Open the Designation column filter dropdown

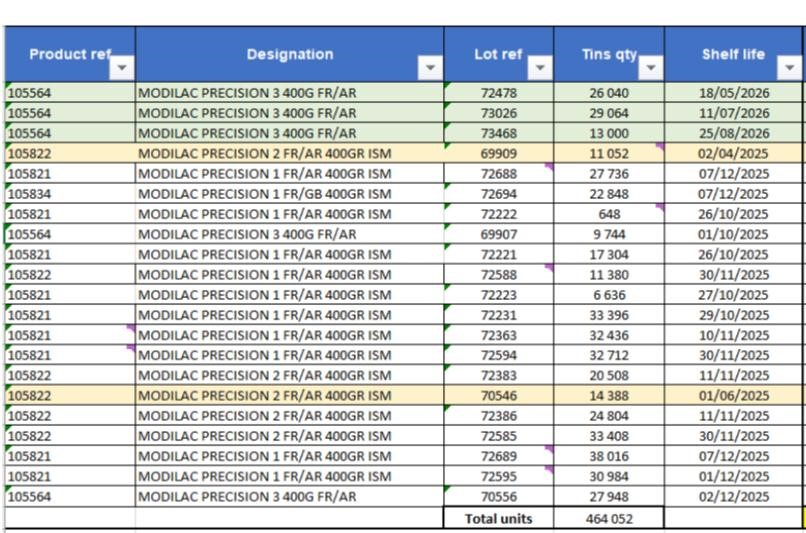pyautogui.click(x=432, y=69)
